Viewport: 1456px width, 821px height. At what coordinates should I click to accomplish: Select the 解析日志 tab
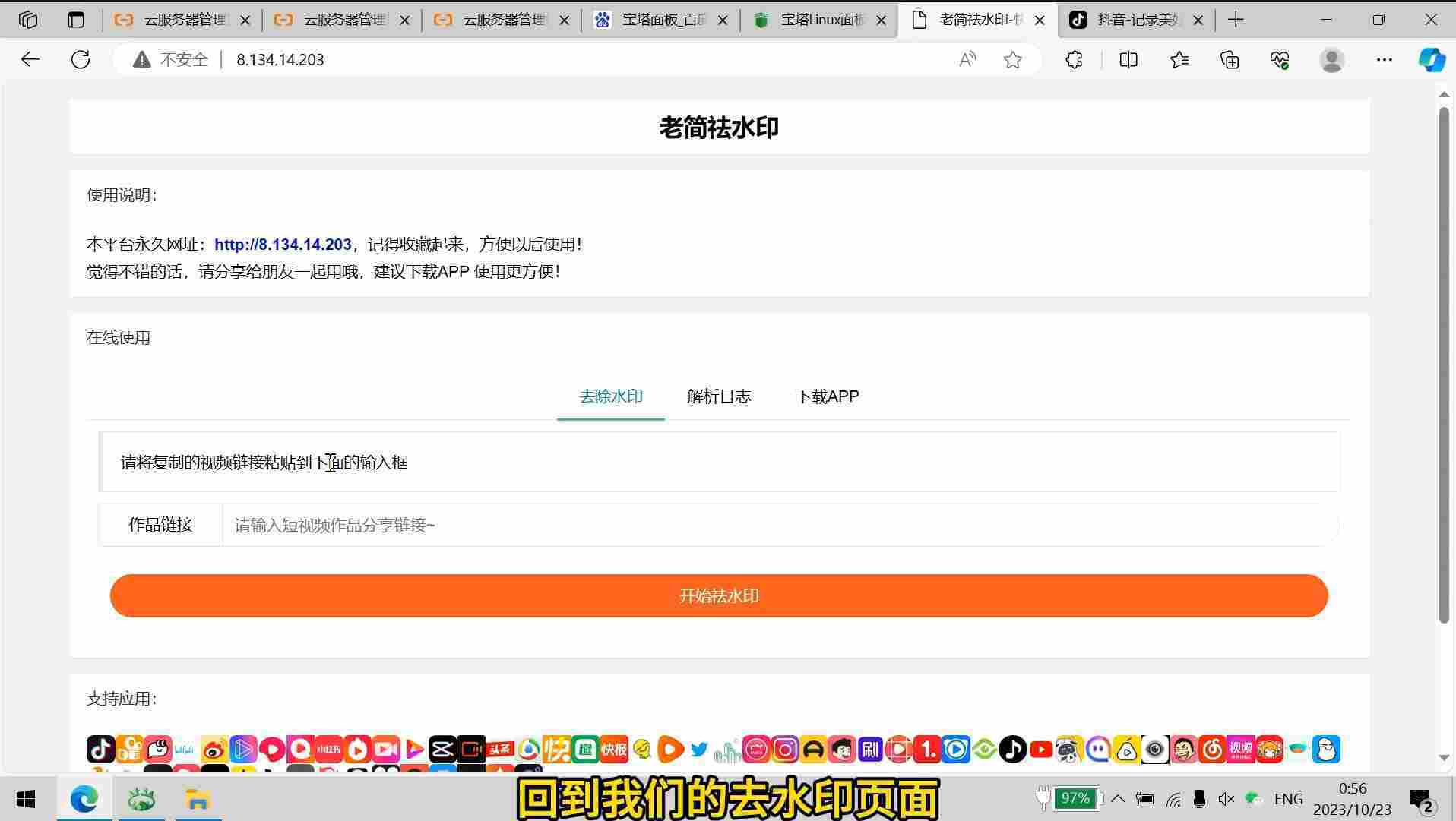pyautogui.click(x=719, y=396)
